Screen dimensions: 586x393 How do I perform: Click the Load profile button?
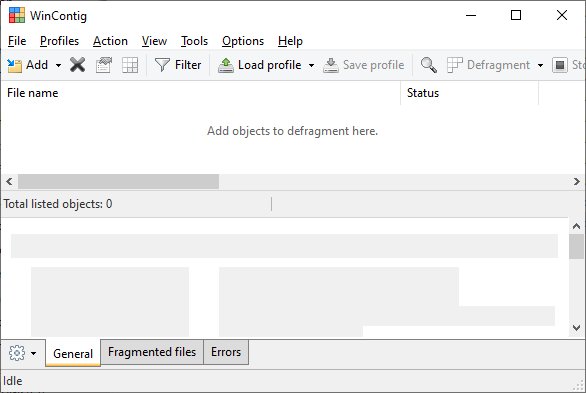click(x=261, y=65)
